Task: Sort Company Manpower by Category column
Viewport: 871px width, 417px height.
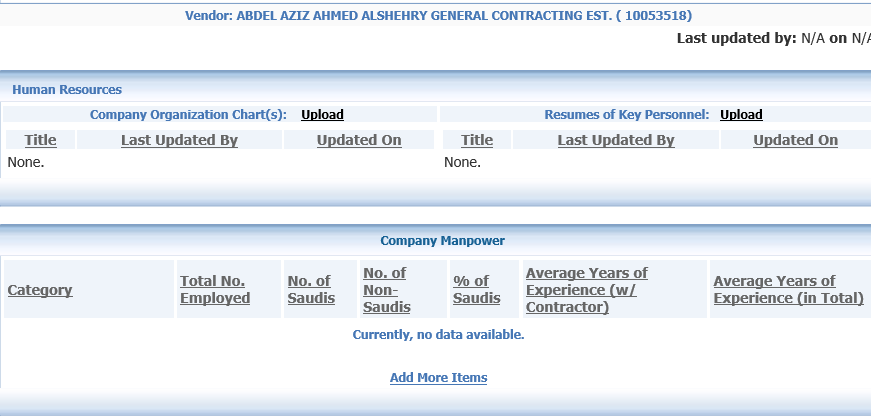Action: pyautogui.click(x=40, y=290)
